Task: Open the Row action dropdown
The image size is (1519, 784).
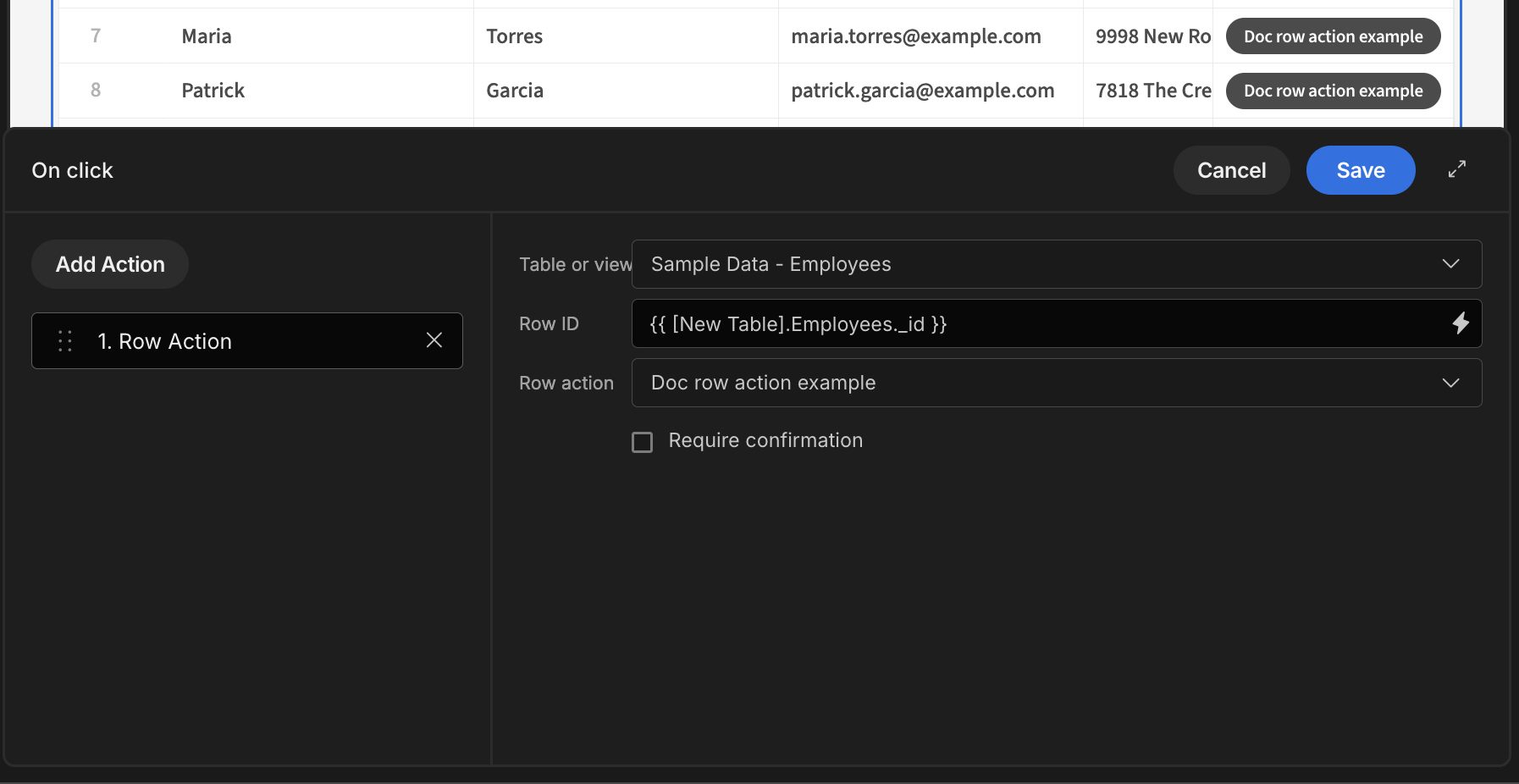Action: point(1057,383)
